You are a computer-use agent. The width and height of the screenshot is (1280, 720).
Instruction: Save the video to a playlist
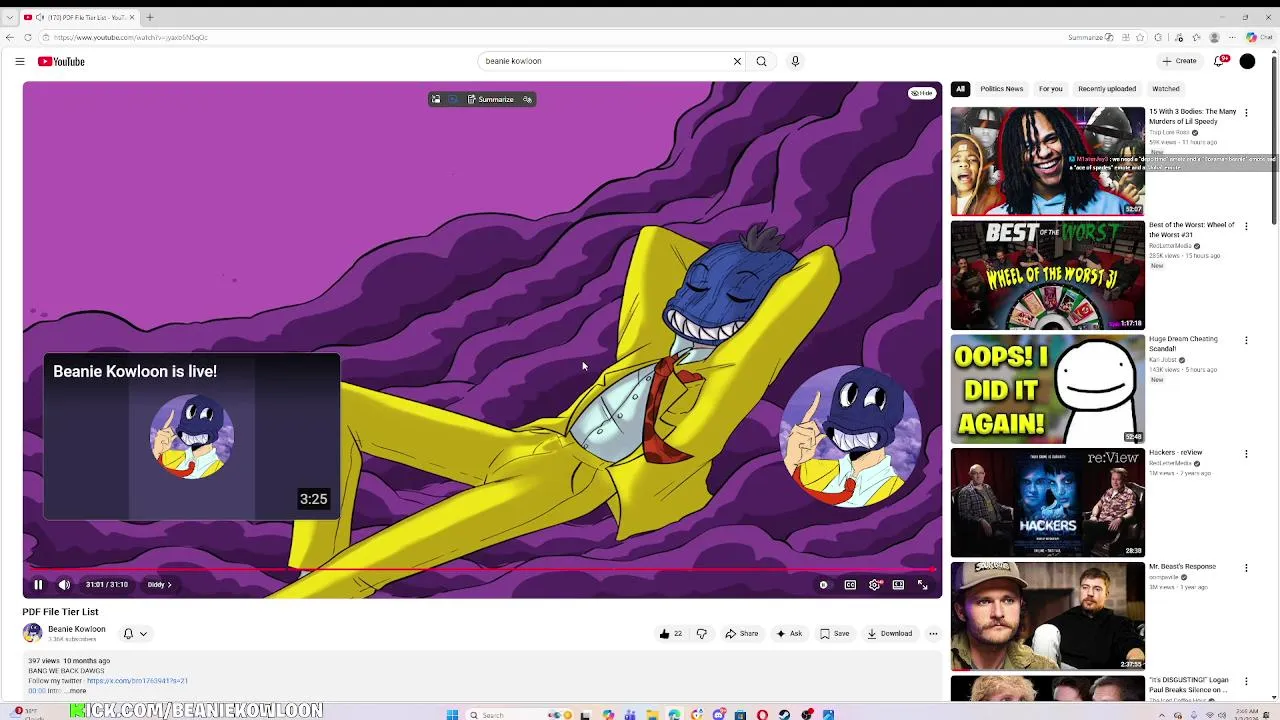(834, 633)
